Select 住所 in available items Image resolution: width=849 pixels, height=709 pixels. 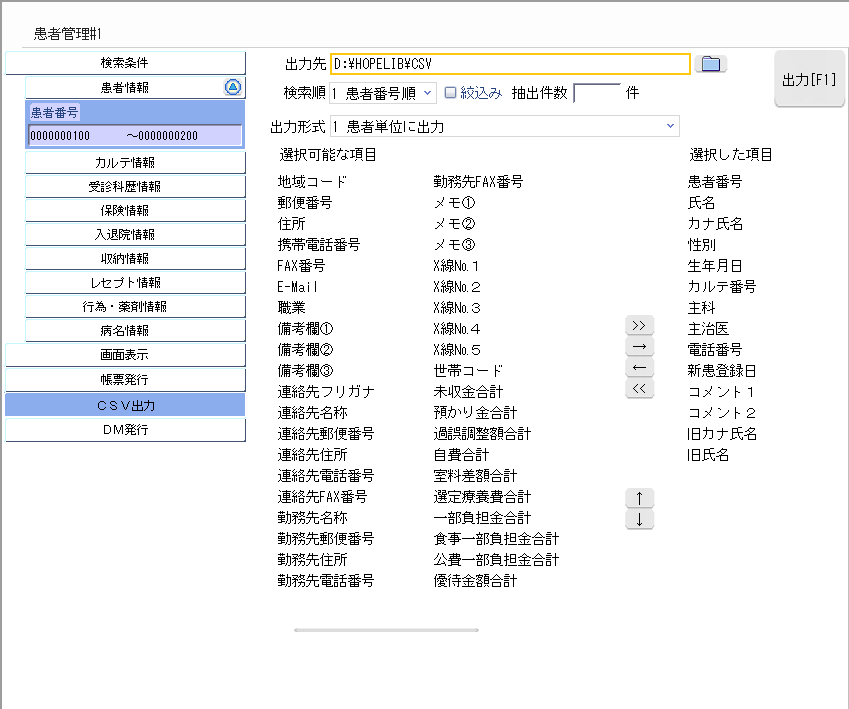pos(291,224)
